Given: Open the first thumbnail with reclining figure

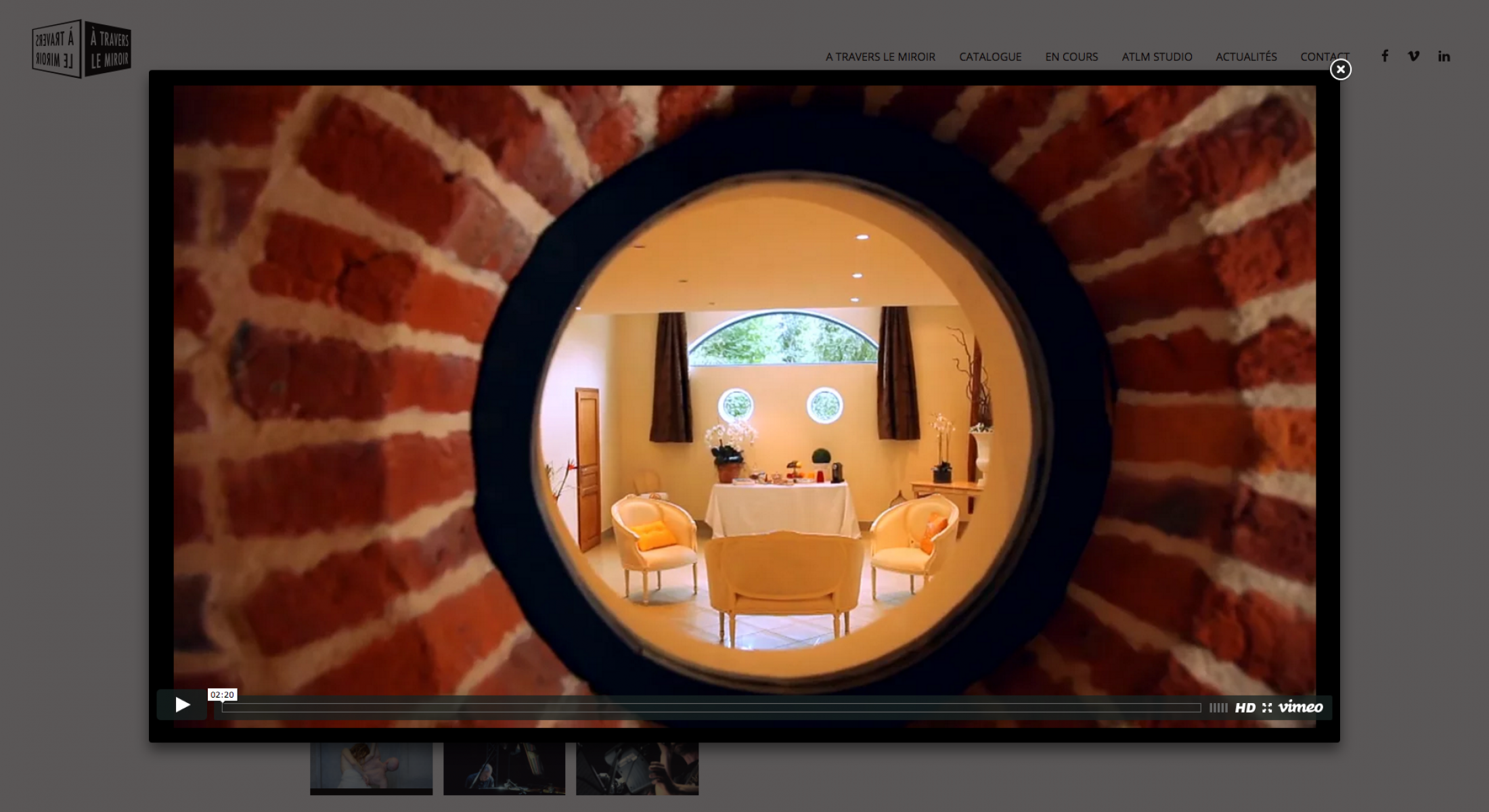Looking at the screenshot, I should (371, 769).
